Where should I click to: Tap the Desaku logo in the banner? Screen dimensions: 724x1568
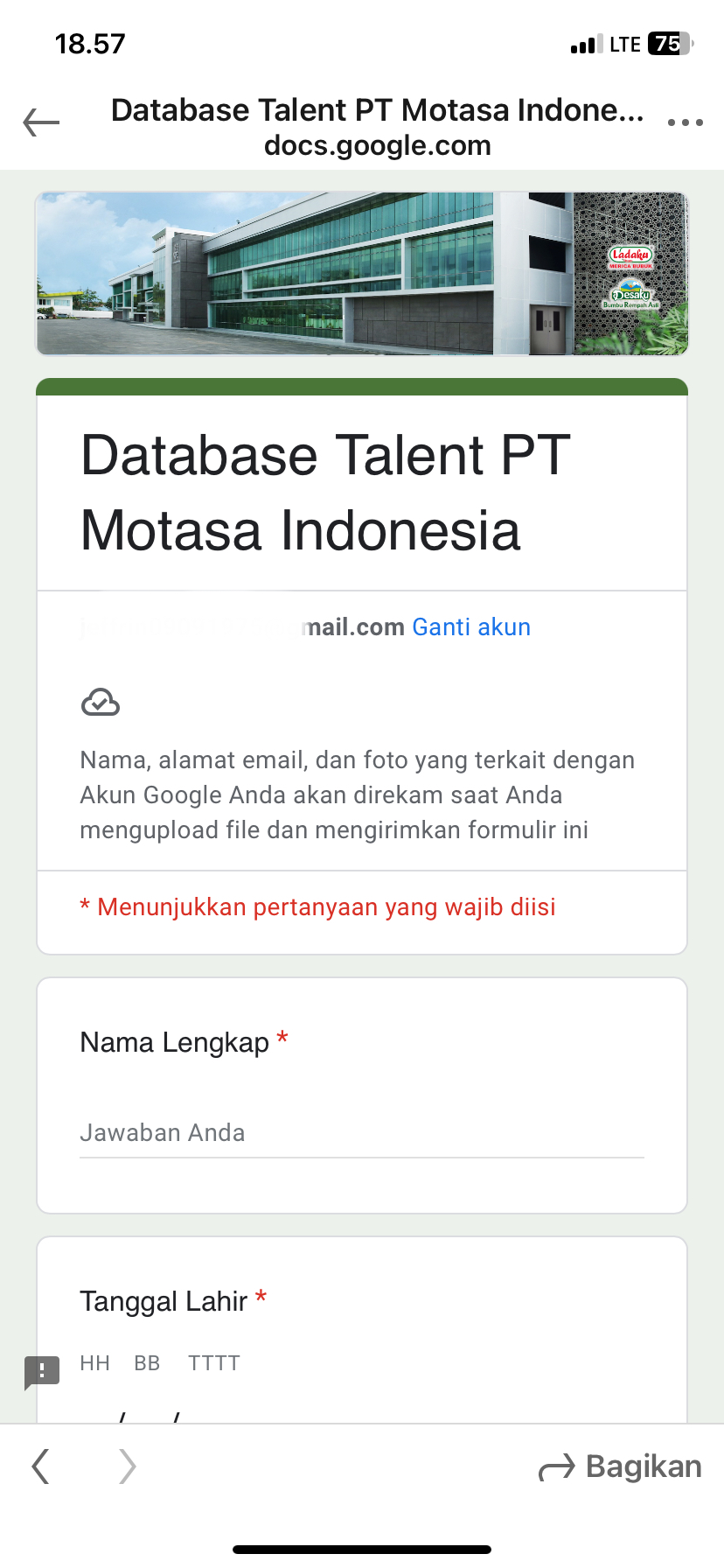(630, 293)
